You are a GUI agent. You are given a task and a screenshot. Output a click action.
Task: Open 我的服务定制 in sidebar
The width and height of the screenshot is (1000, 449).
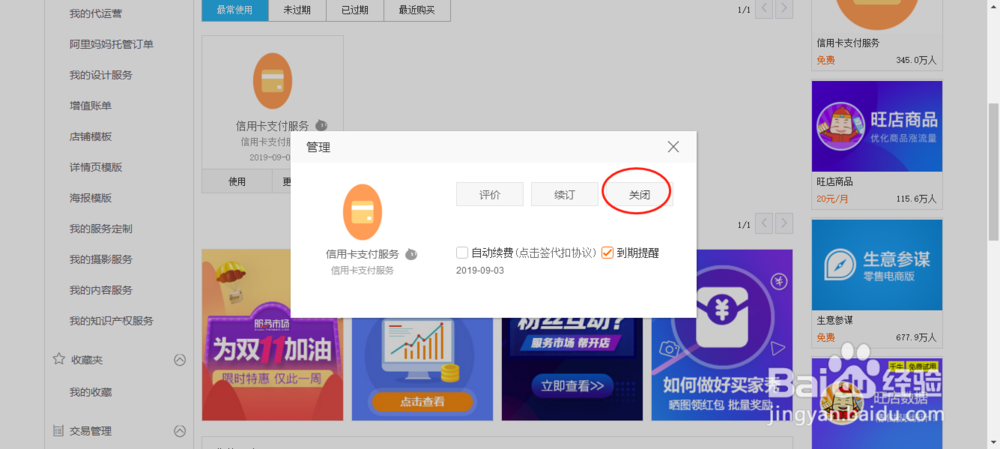coord(101,228)
